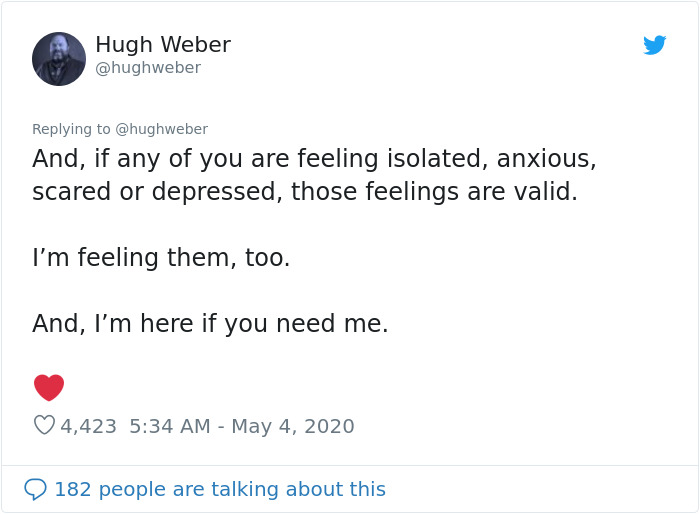Open Hugh Weber's profile avatar
The height and width of the screenshot is (514, 700).
coord(59,59)
